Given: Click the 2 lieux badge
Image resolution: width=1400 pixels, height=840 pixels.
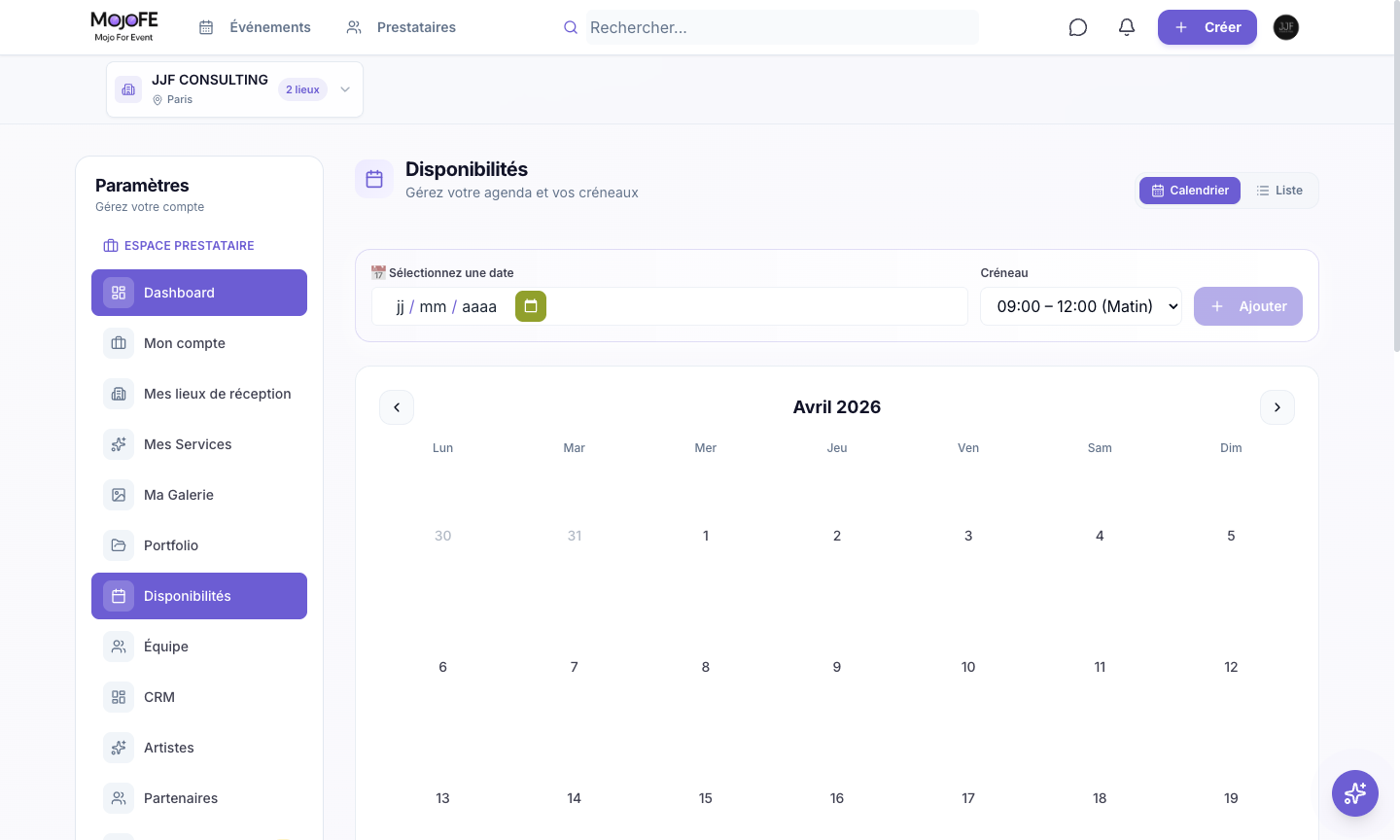Looking at the screenshot, I should (x=302, y=89).
